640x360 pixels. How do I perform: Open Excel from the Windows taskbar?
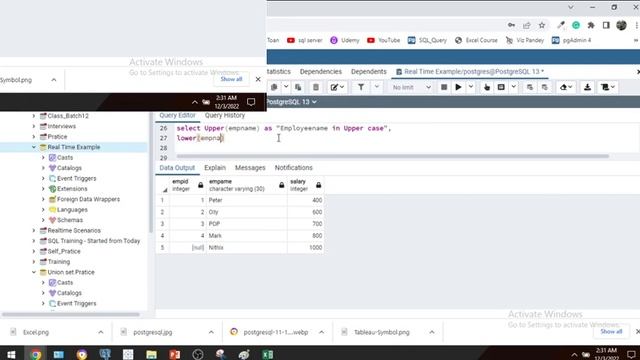268,354
